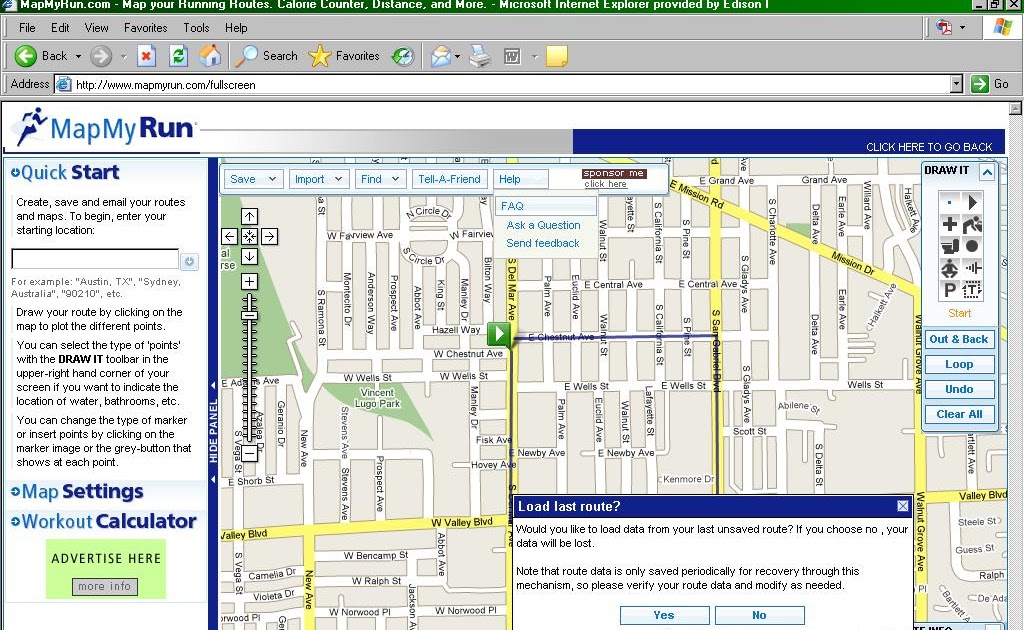Click in the starting location input field

[x=95, y=259]
